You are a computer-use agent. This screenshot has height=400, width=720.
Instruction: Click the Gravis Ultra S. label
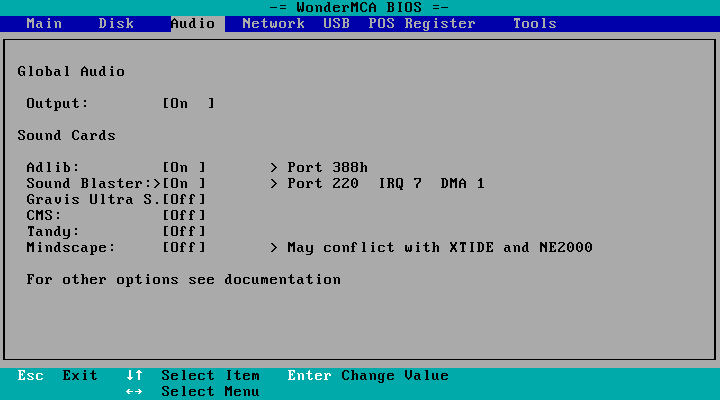pos(93,199)
